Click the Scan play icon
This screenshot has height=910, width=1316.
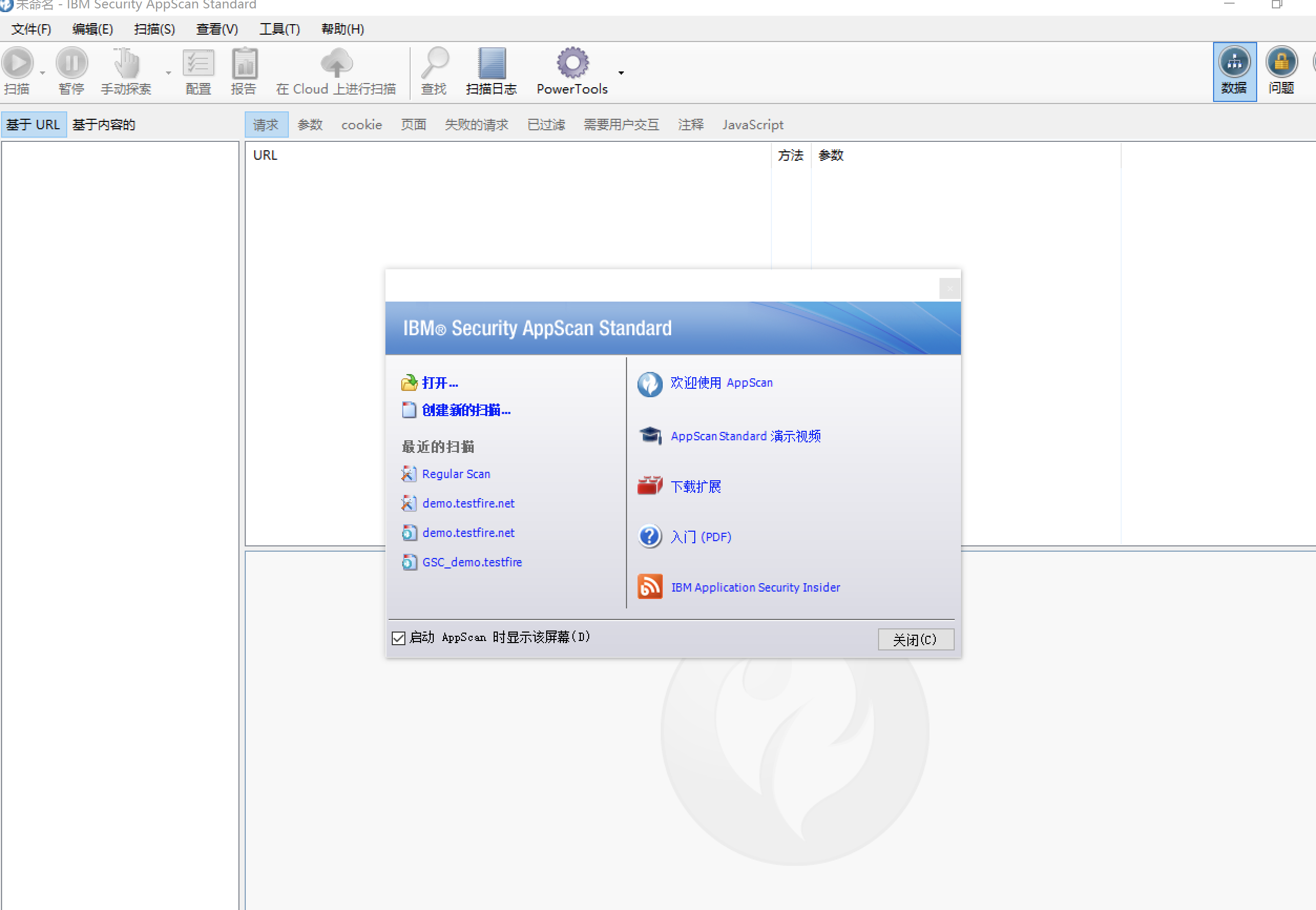coord(18,63)
